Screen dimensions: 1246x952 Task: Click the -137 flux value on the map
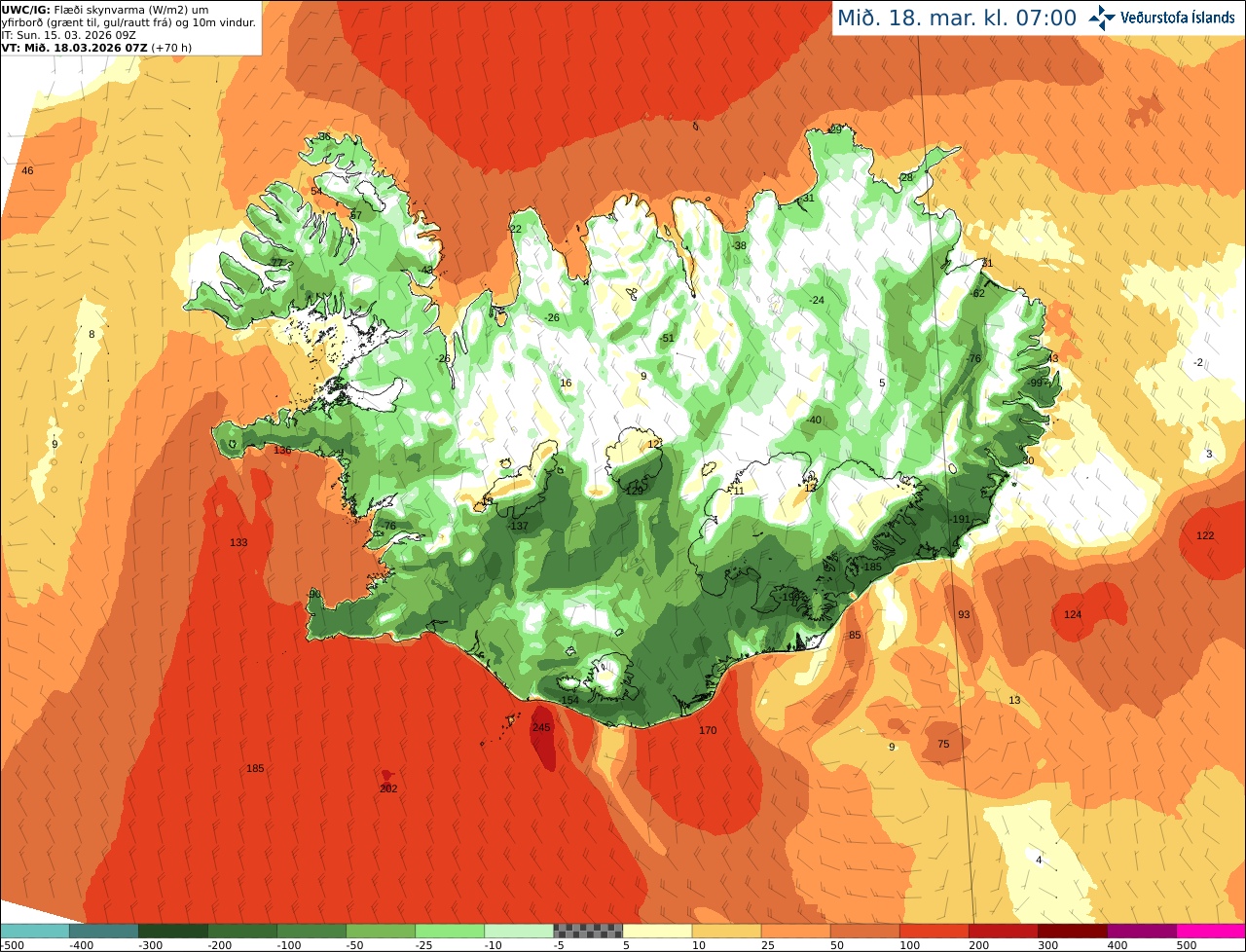click(518, 526)
